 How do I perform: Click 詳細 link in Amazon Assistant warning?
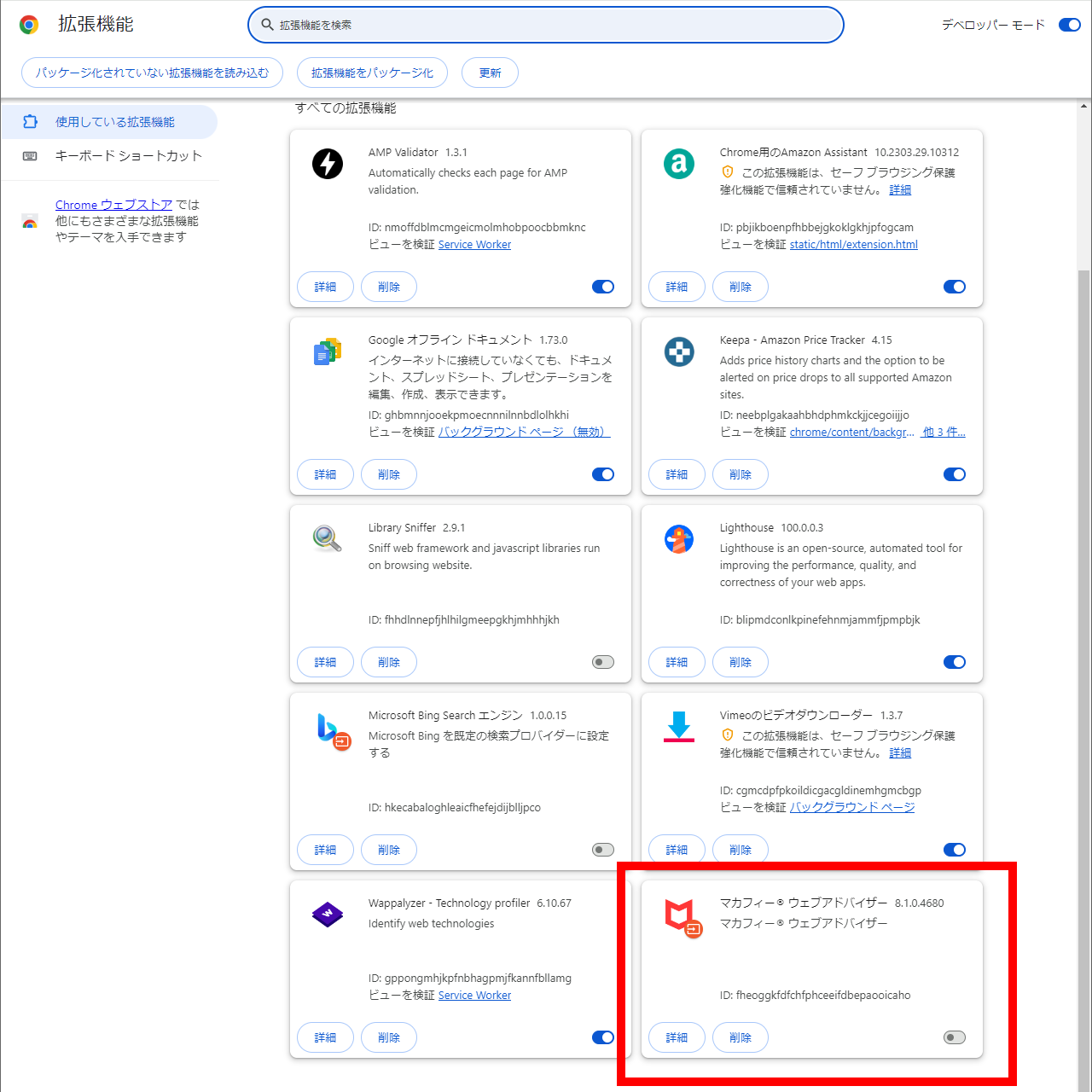900,190
